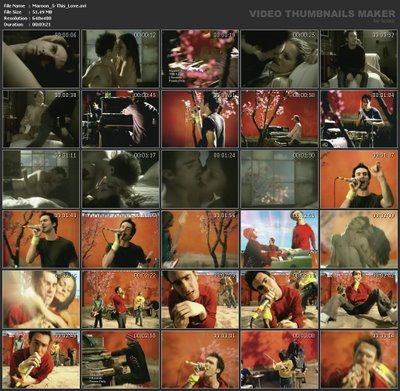Screen dimensions: 400x391
Task: Click the singer thumbnail stamped 00:01:37
Action: point(359,179)
